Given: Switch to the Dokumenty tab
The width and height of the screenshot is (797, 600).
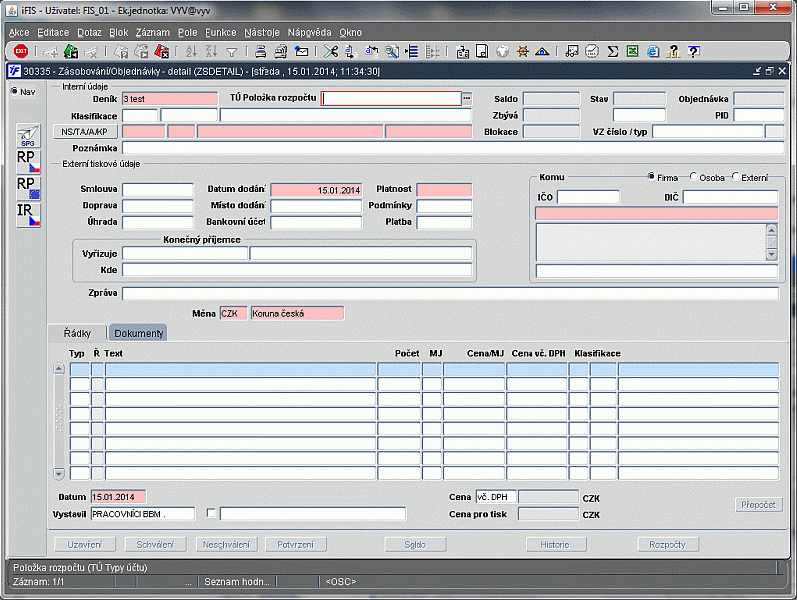Looking at the screenshot, I should tap(138, 333).
